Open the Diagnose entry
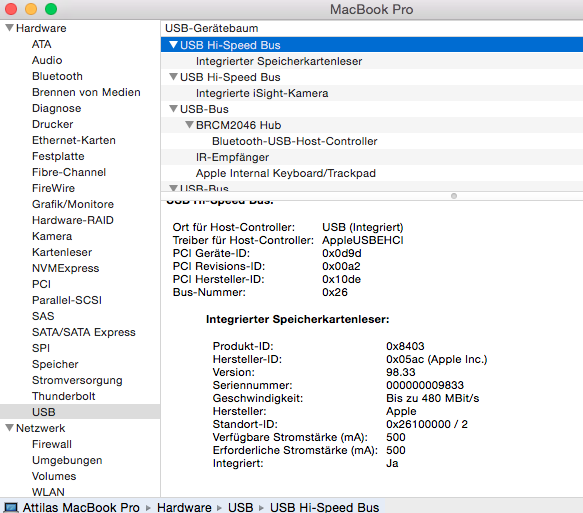This screenshot has height=513, width=583. 57,108
